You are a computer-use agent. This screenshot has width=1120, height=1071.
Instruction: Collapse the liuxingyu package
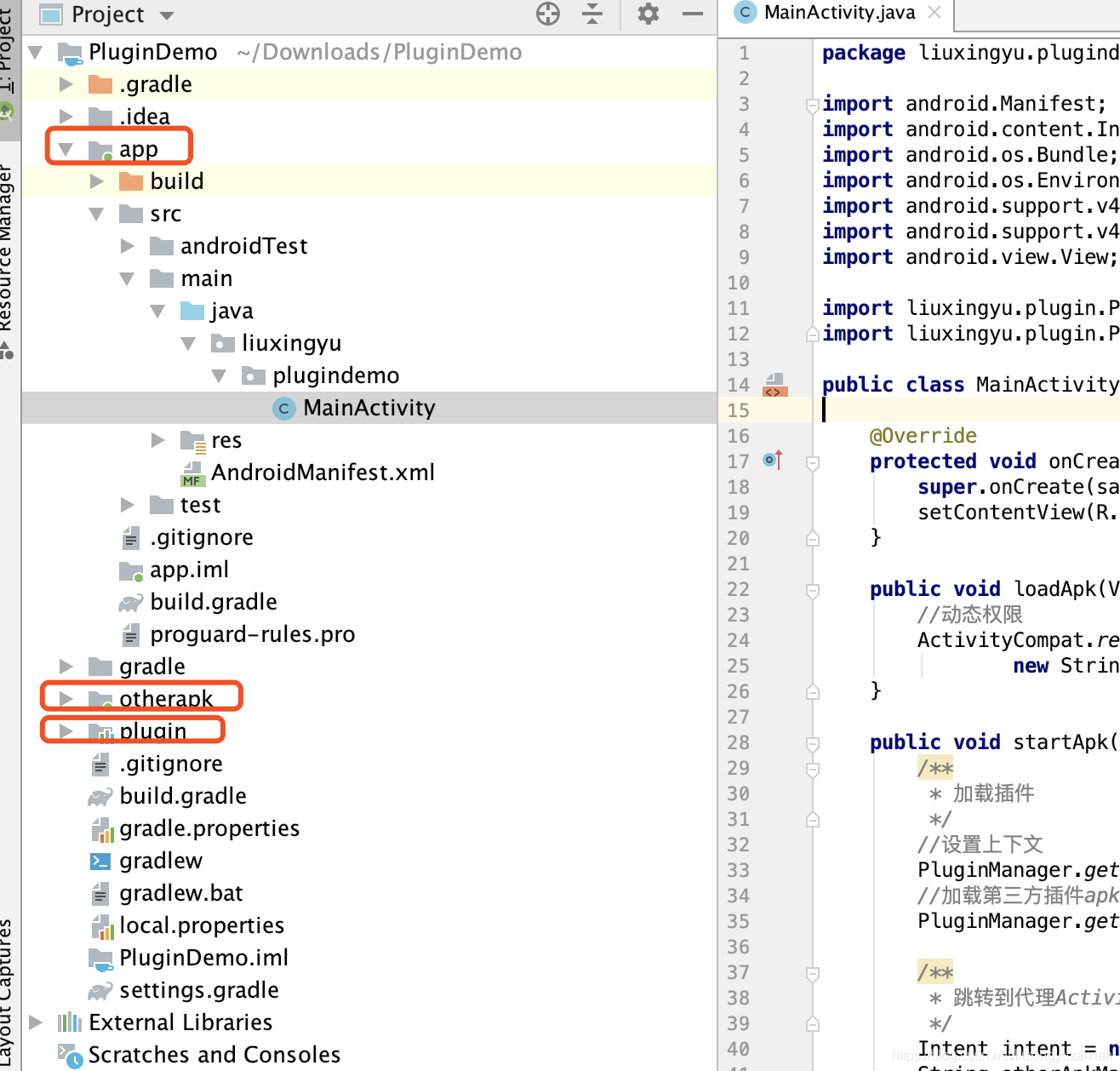(189, 343)
